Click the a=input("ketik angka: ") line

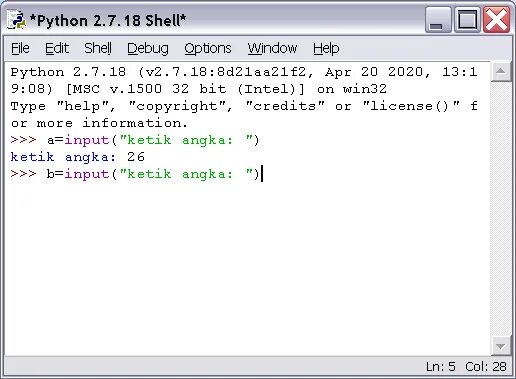click(135, 140)
